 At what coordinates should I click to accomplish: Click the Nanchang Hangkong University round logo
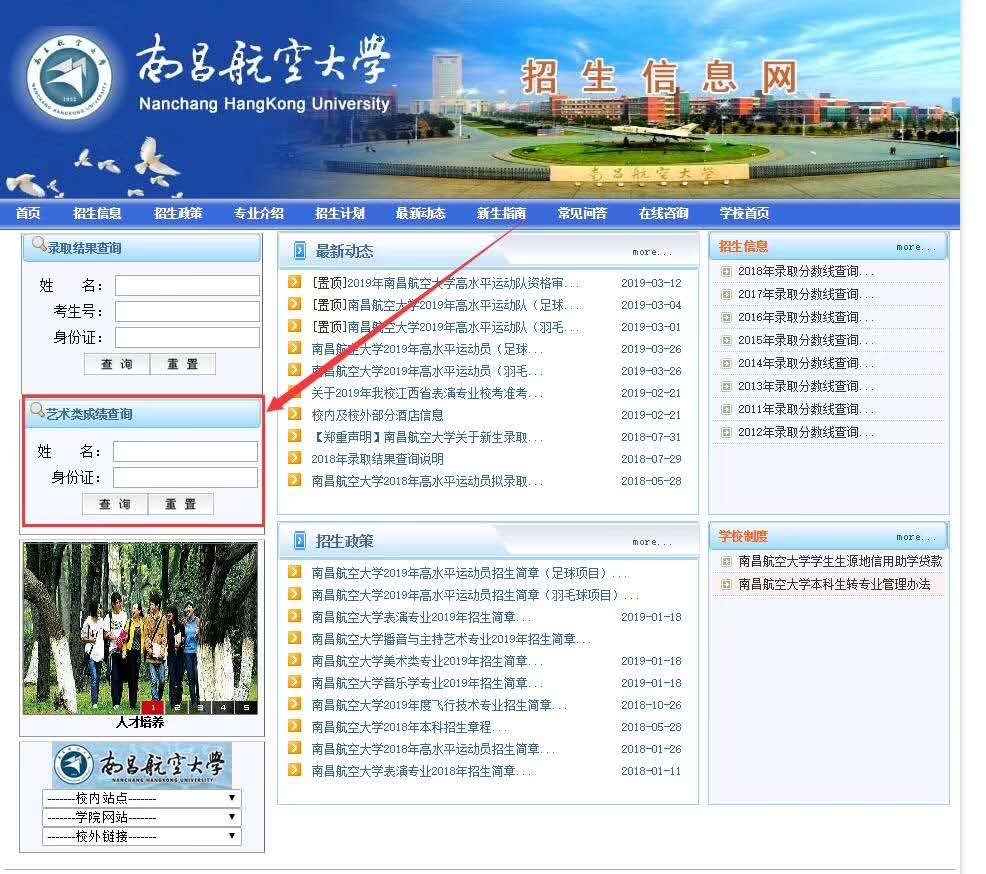(69, 77)
